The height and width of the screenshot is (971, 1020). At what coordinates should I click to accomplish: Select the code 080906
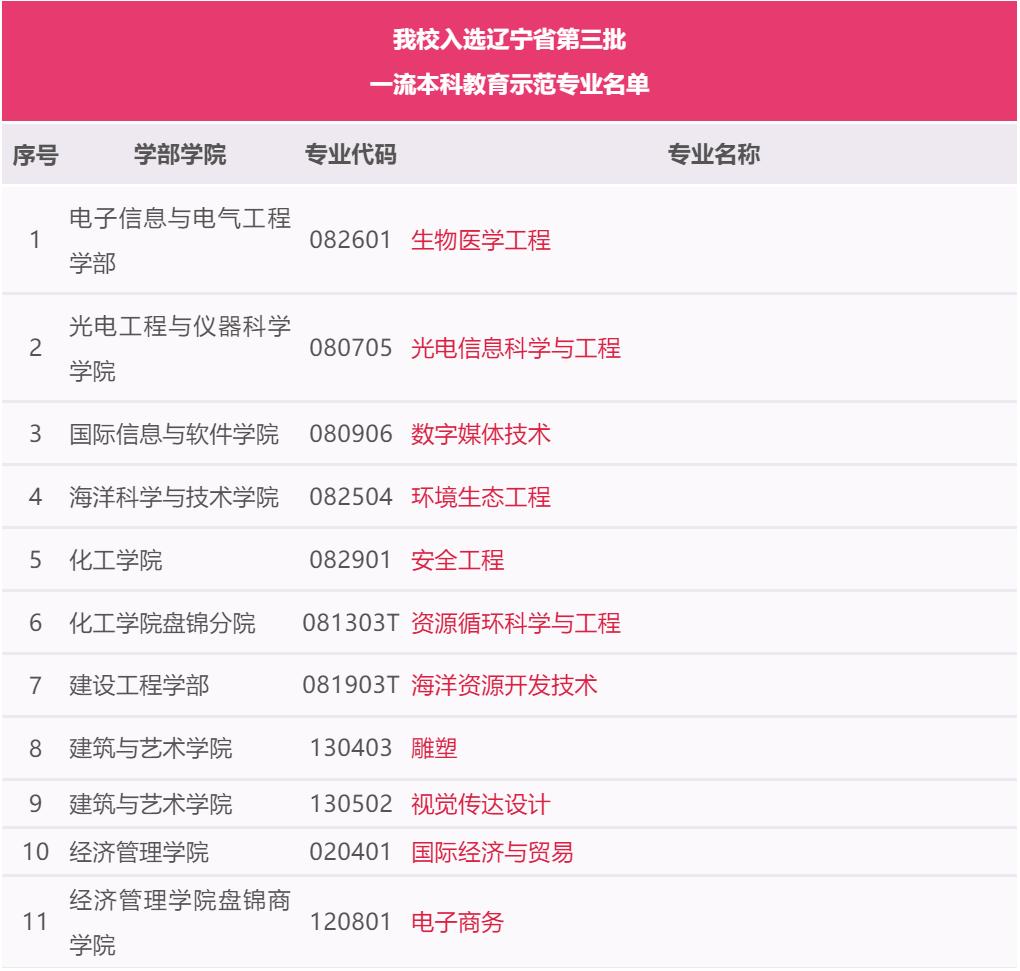click(351, 434)
